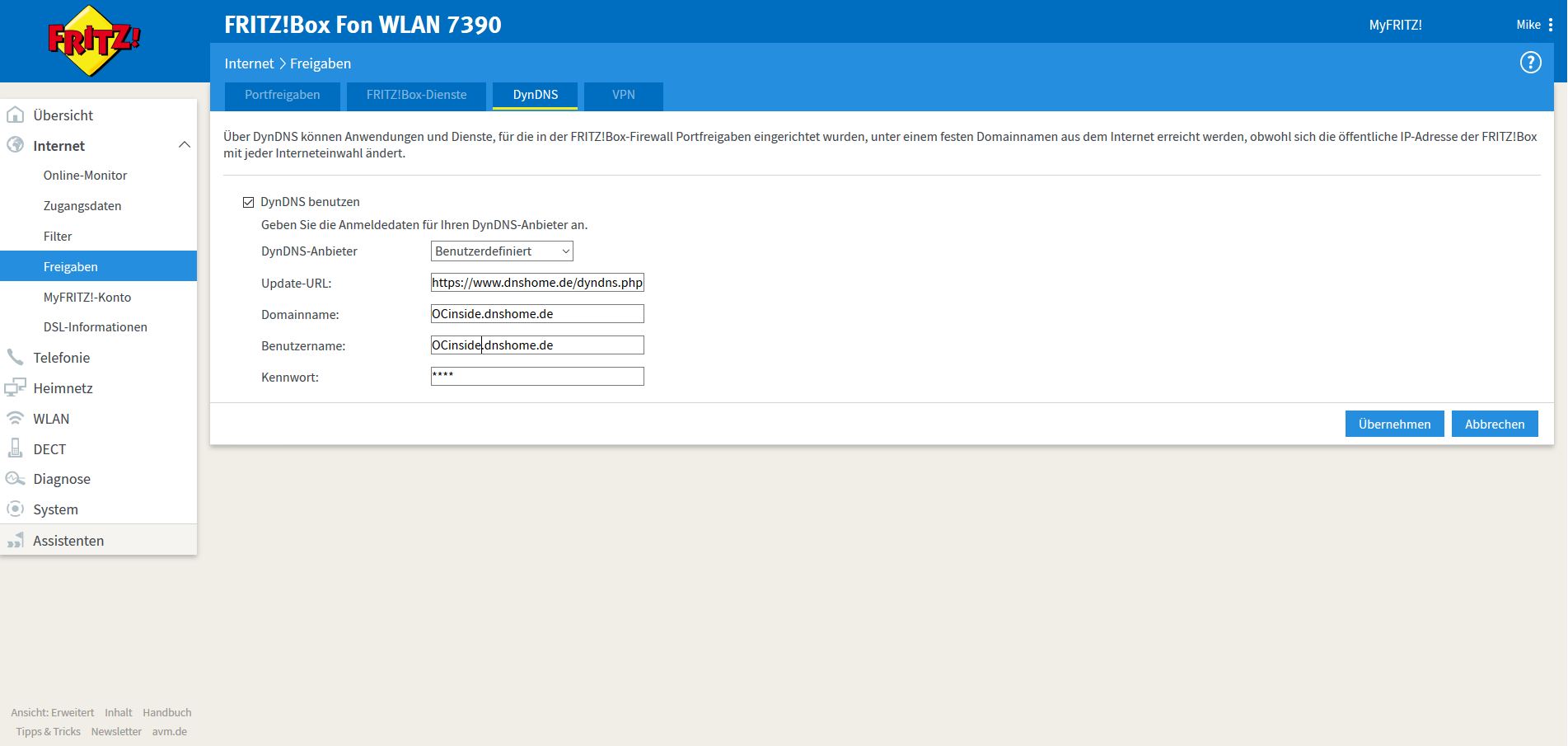Click the Ansicht: Erweitert footer link

[53, 712]
